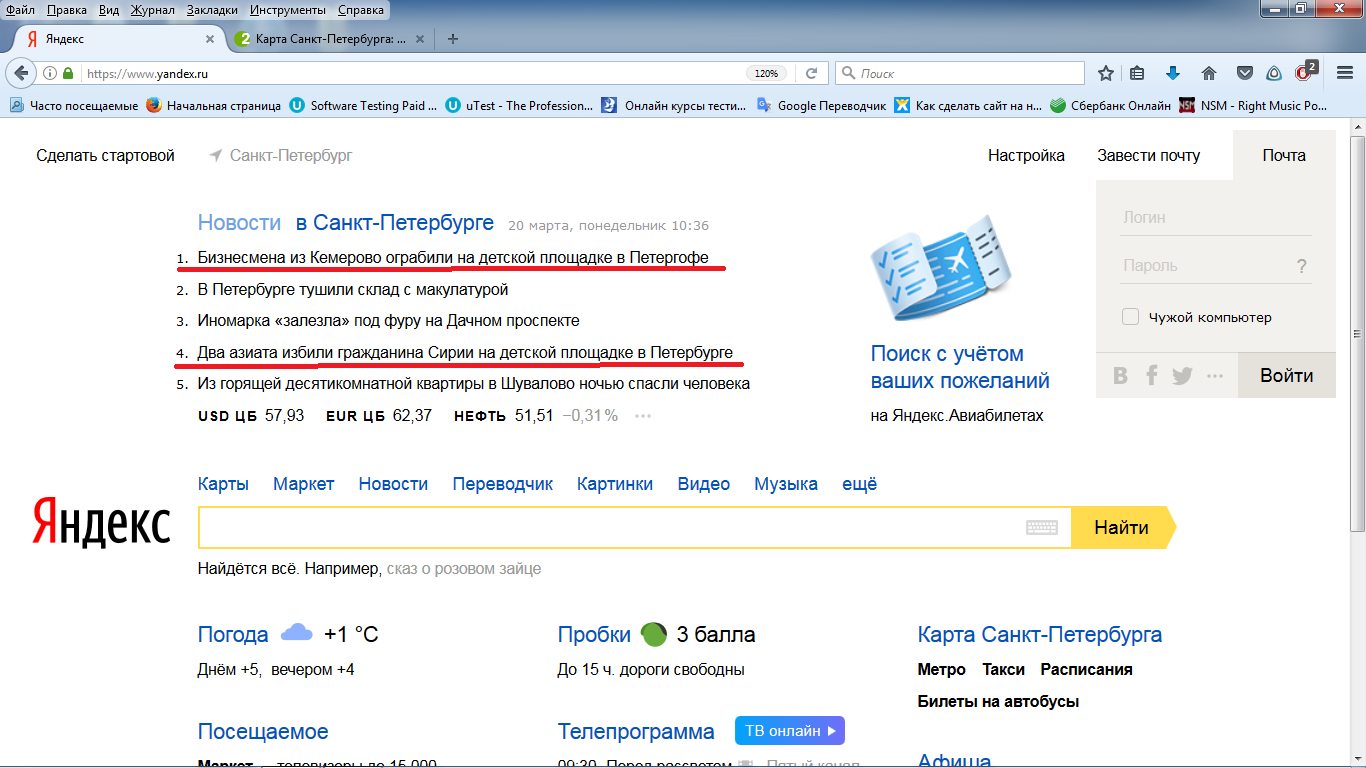Expand more exchange rates via the three dots
The image size is (1366, 768).
[643, 416]
